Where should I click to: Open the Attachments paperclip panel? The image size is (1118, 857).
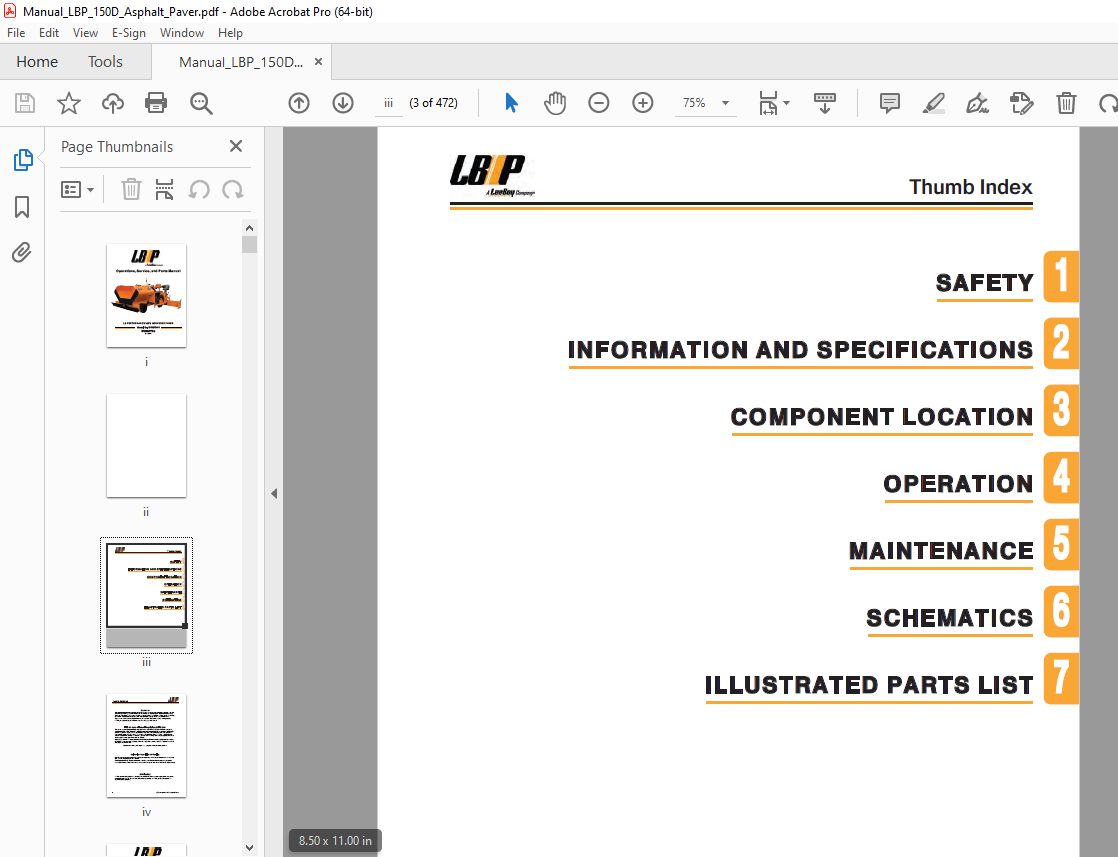click(22, 252)
